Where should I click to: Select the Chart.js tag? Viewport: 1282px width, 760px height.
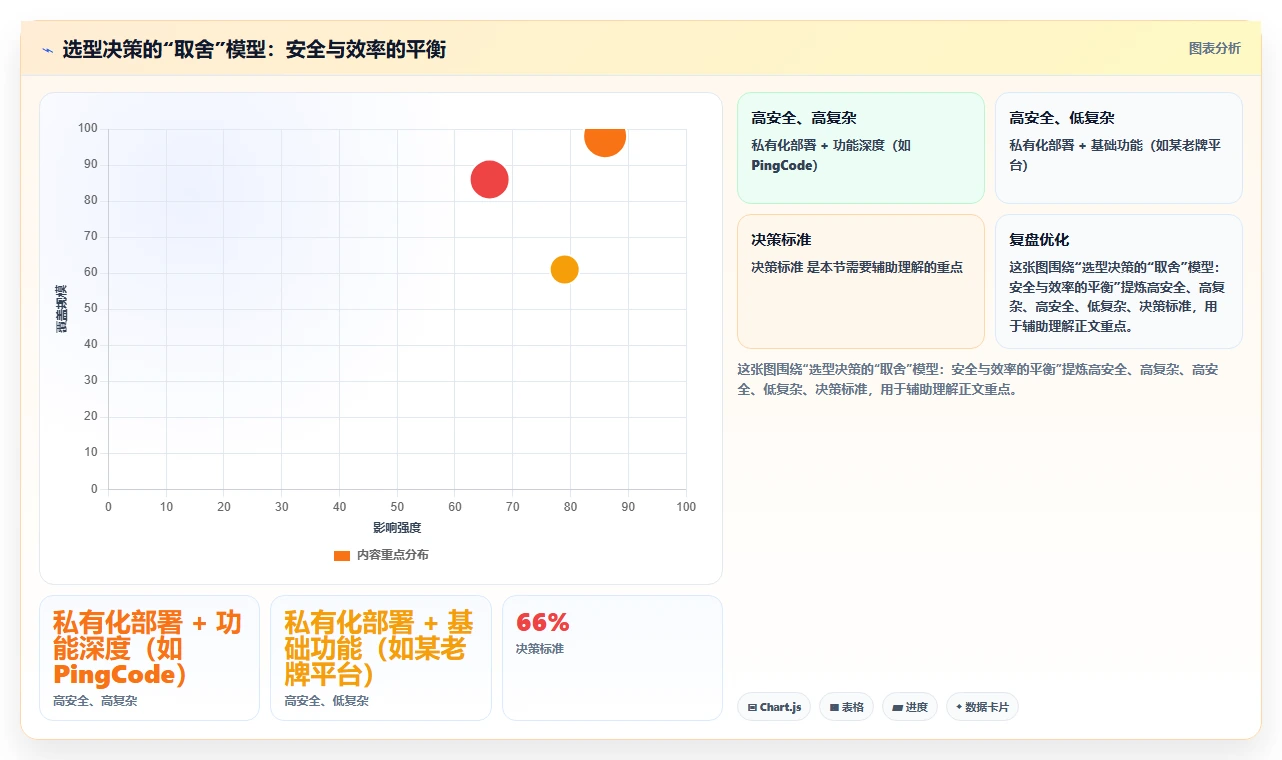[x=774, y=707]
